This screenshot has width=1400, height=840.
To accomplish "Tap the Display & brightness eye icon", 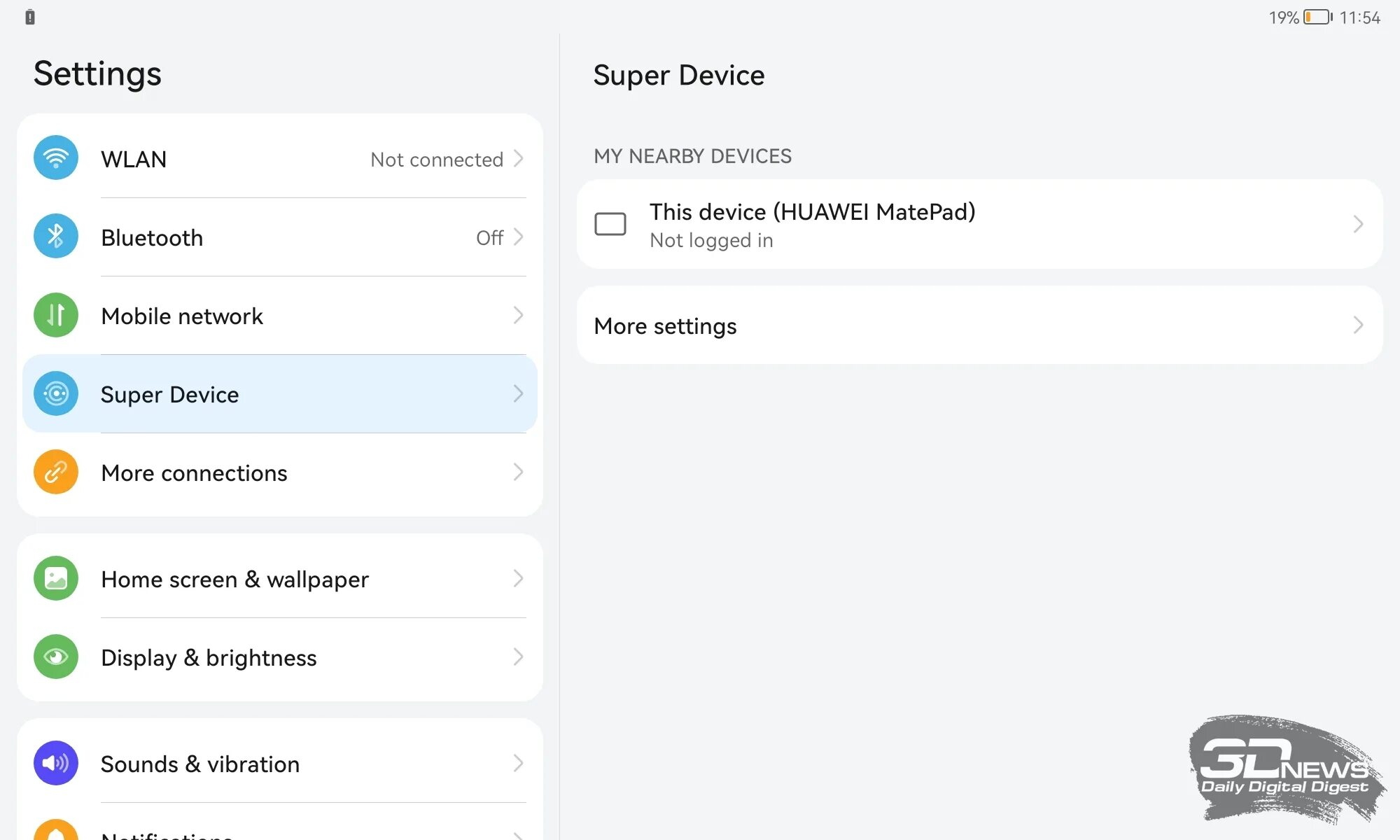I will (x=56, y=657).
